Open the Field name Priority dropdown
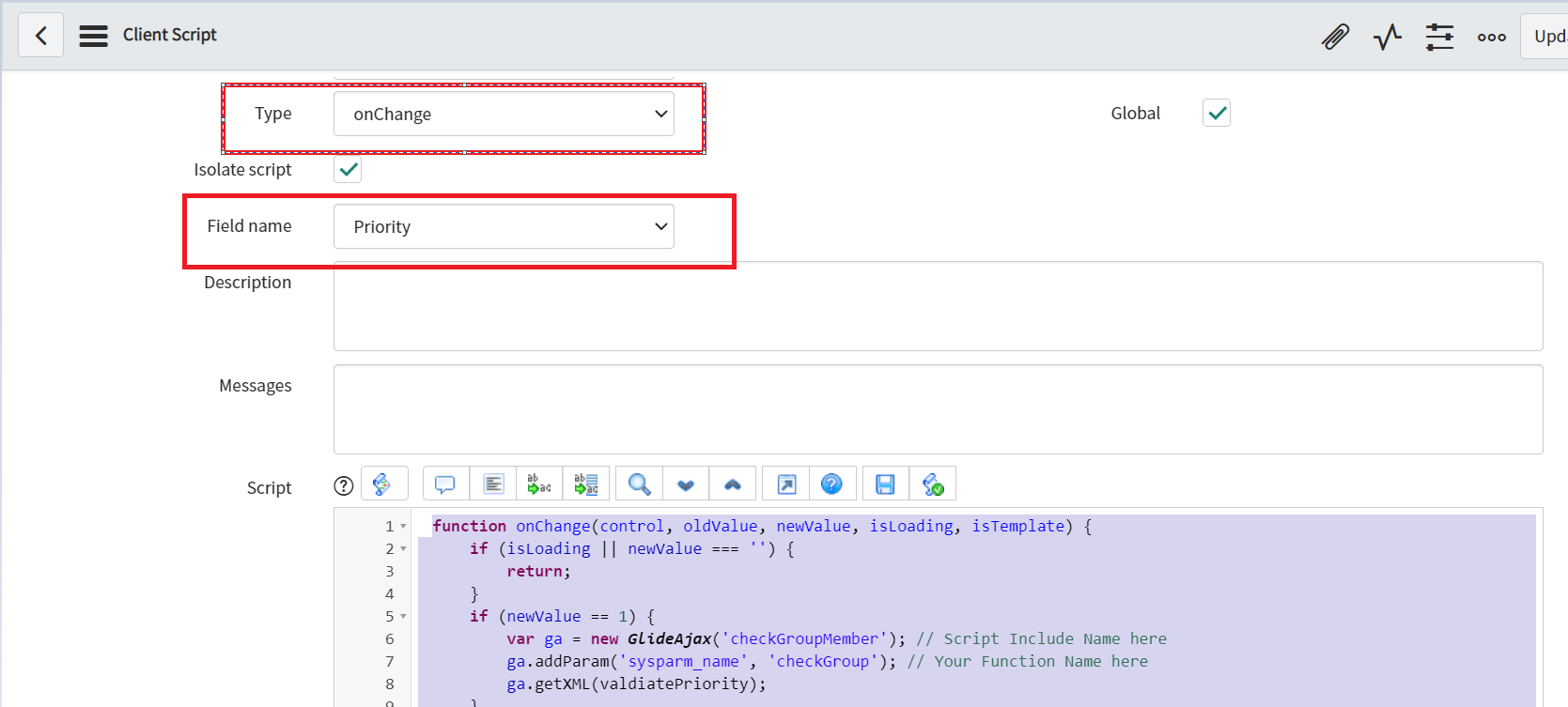Screen dimensions: 1568x707 coord(504,227)
